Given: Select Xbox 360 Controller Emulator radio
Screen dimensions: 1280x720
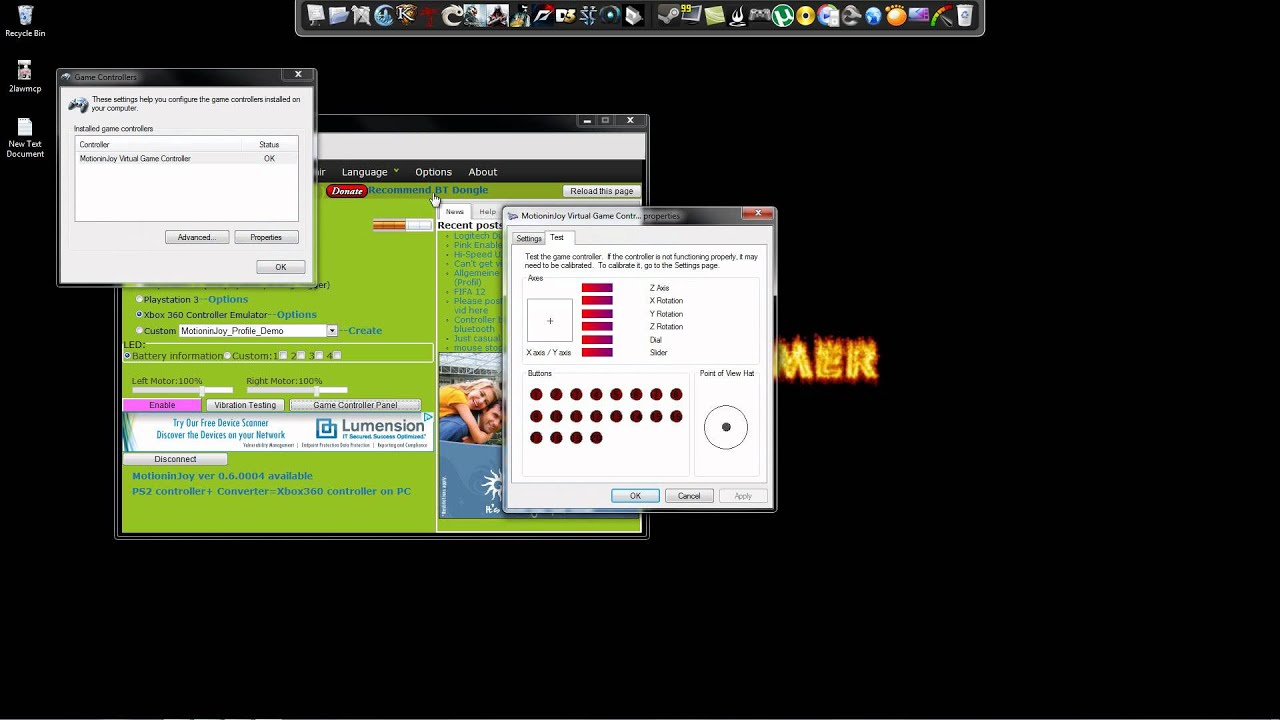Looking at the screenshot, I should tap(139, 315).
